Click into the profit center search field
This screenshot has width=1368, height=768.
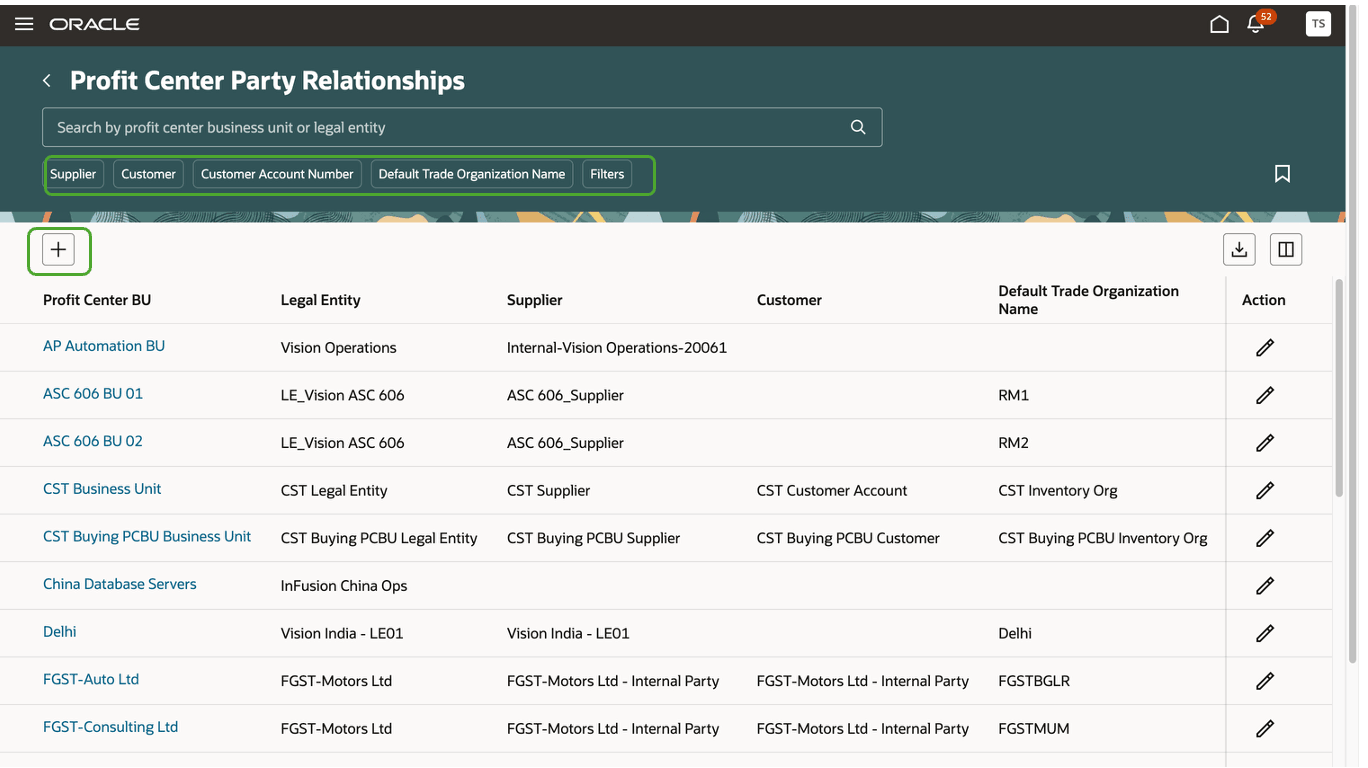click(x=440, y=127)
